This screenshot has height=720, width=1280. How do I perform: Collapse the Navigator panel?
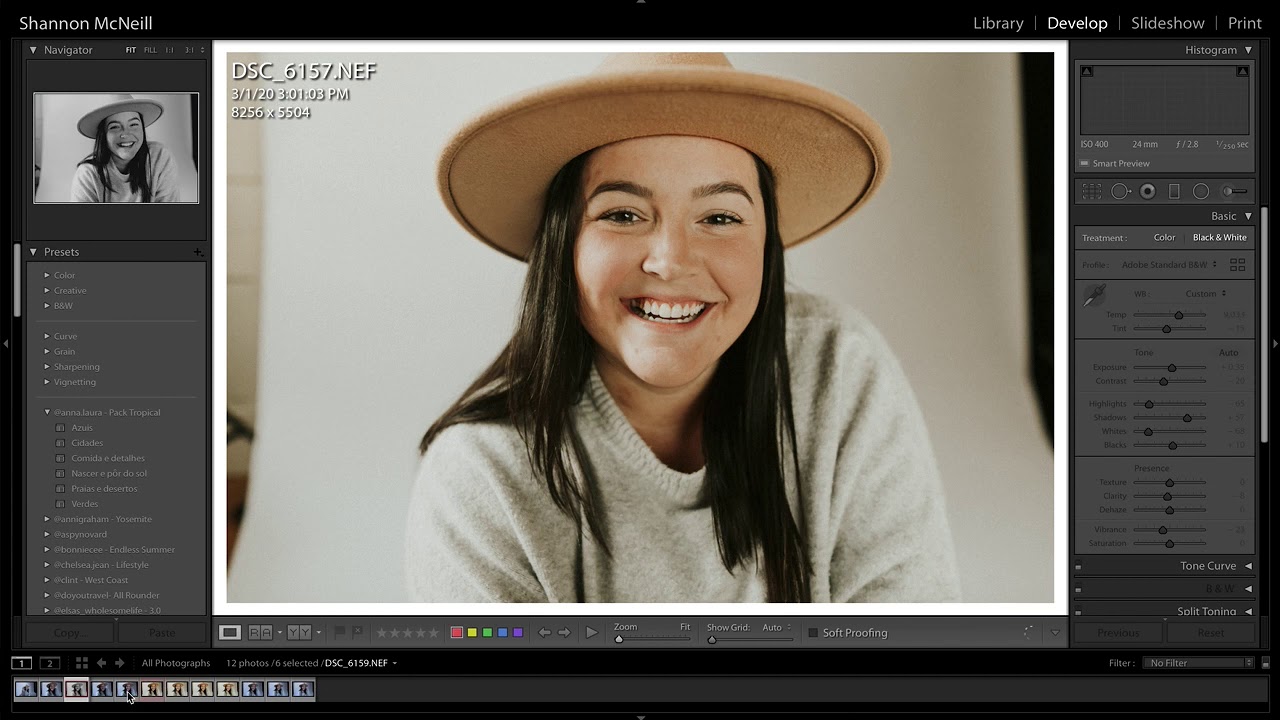click(x=33, y=50)
